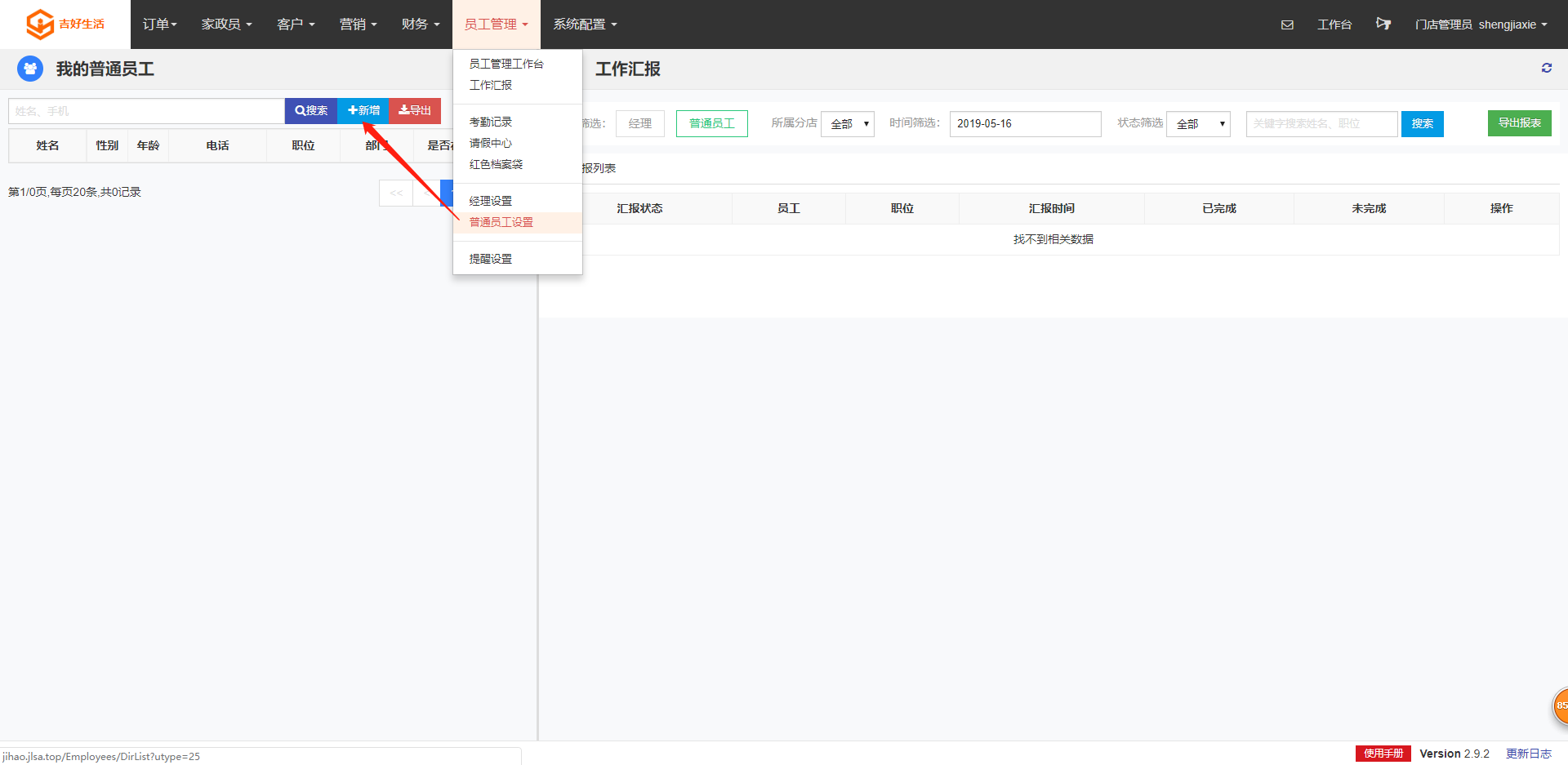Image resolution: width=1568 pixels, height=765 pixels.
Task: Choose 普通员工设置 from the menu
Action: click(x=517, y=222)
